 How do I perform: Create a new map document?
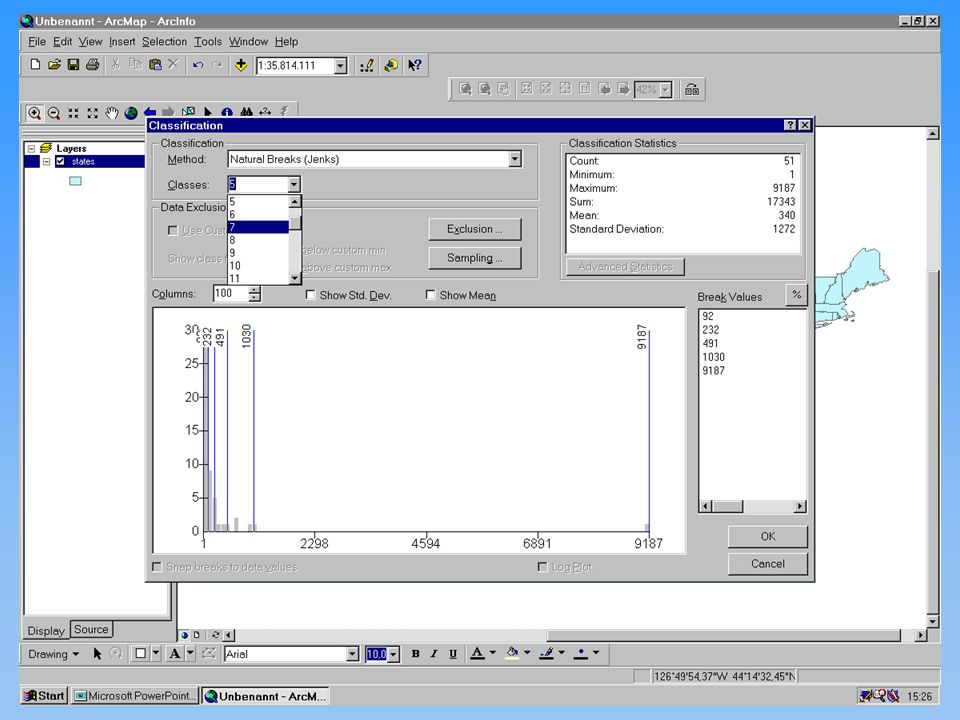[36, 65]
